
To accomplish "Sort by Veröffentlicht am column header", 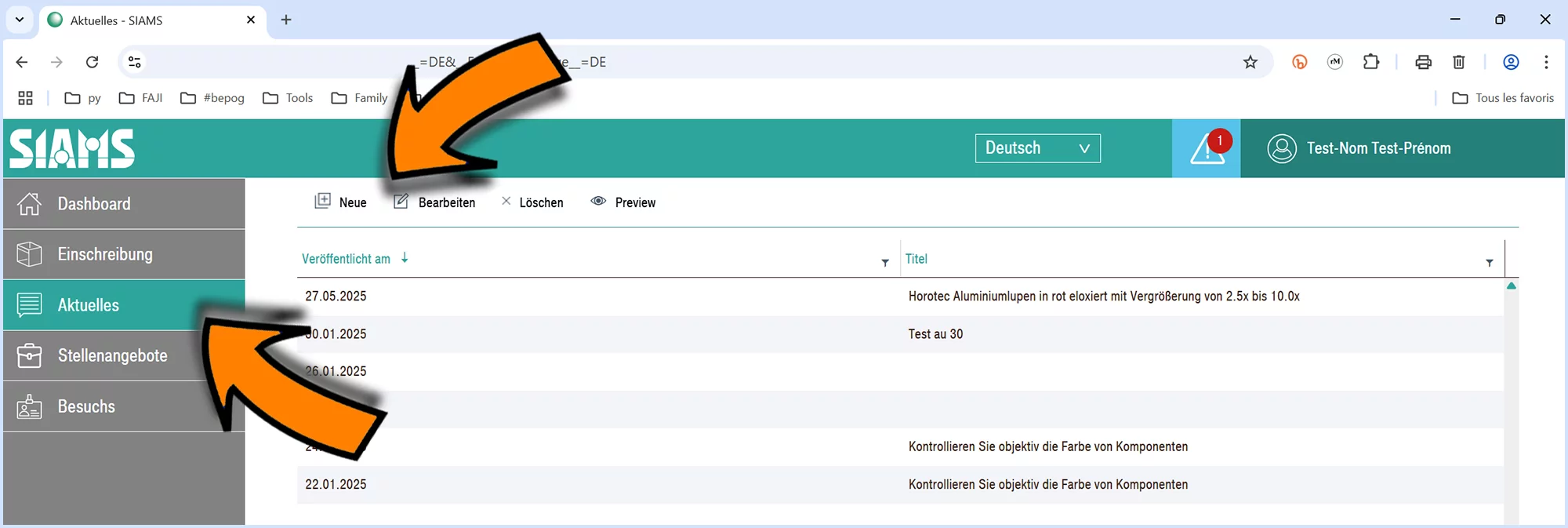I will click(x=346, y=259).
